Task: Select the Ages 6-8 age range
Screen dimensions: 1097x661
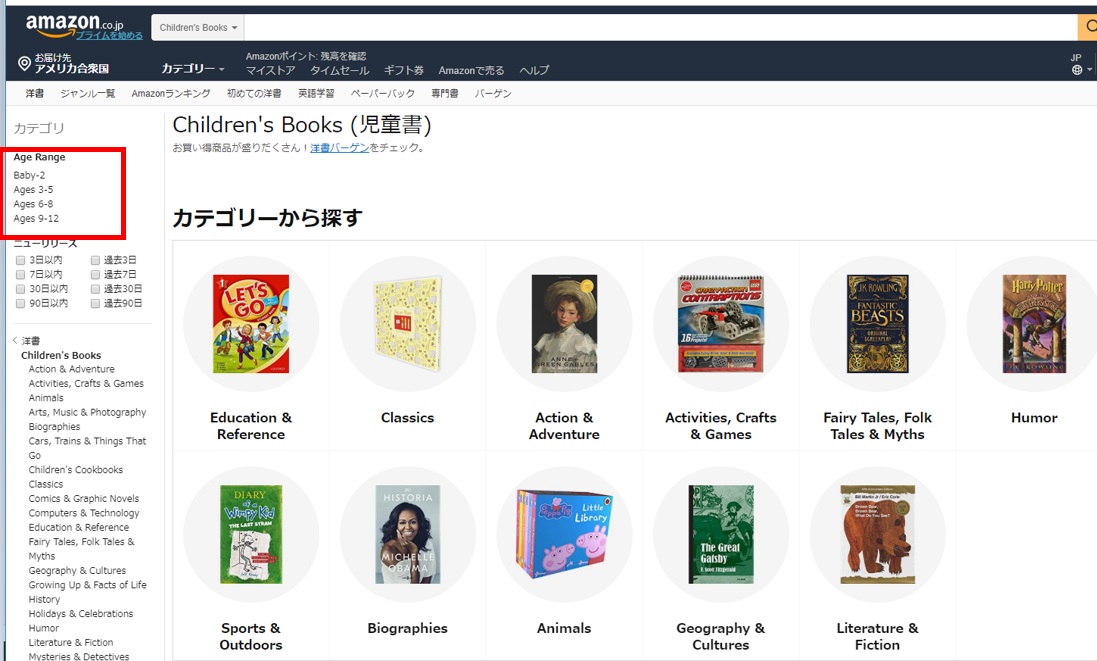Action: click(x=33, y=204)
